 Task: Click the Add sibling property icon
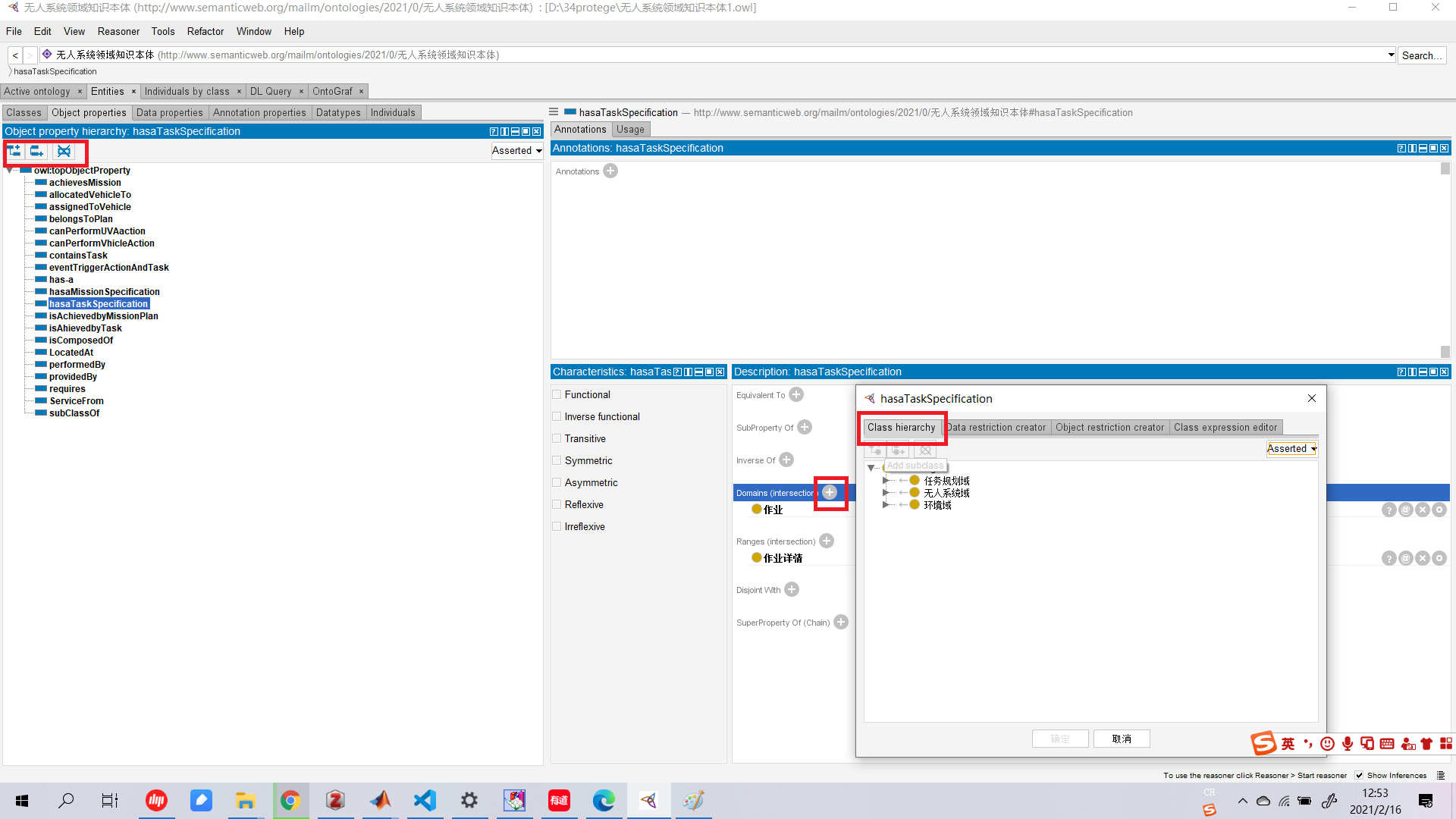click(x=36, y=151)
